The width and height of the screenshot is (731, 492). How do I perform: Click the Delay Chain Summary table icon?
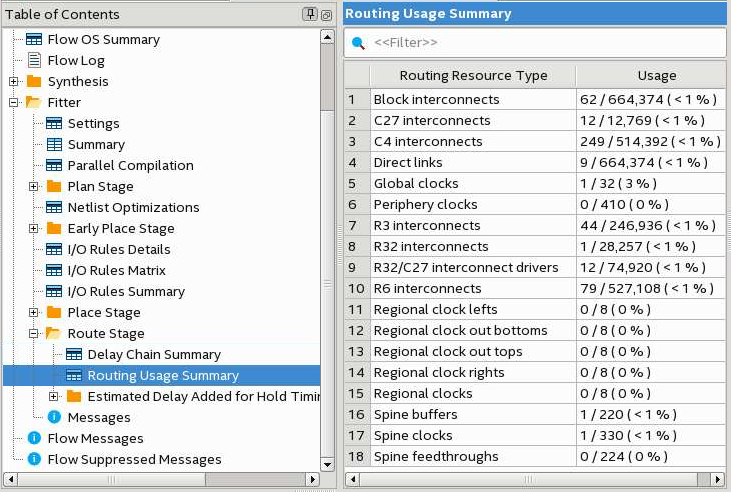click(74, 354)
